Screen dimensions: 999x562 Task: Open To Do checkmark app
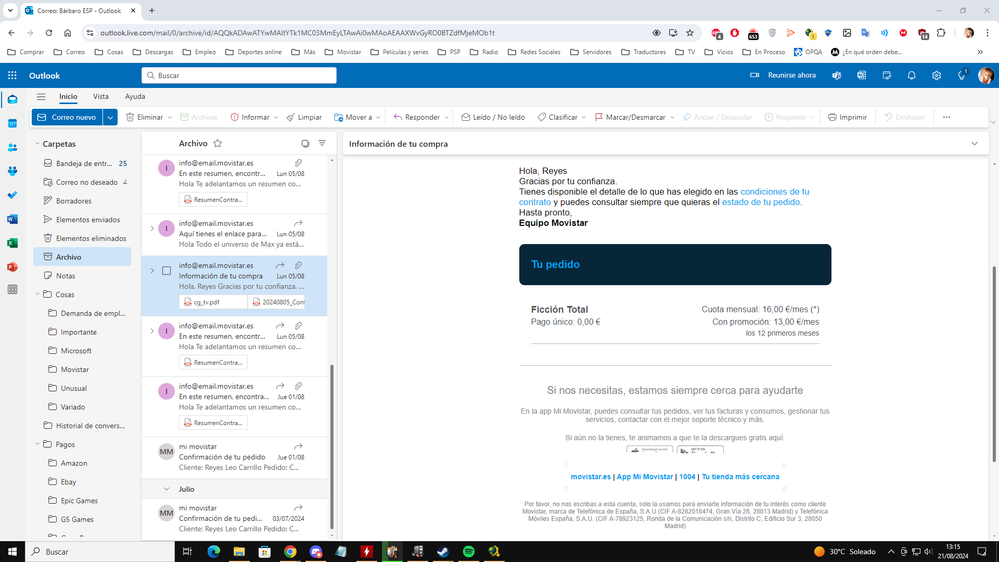point(12,195)
